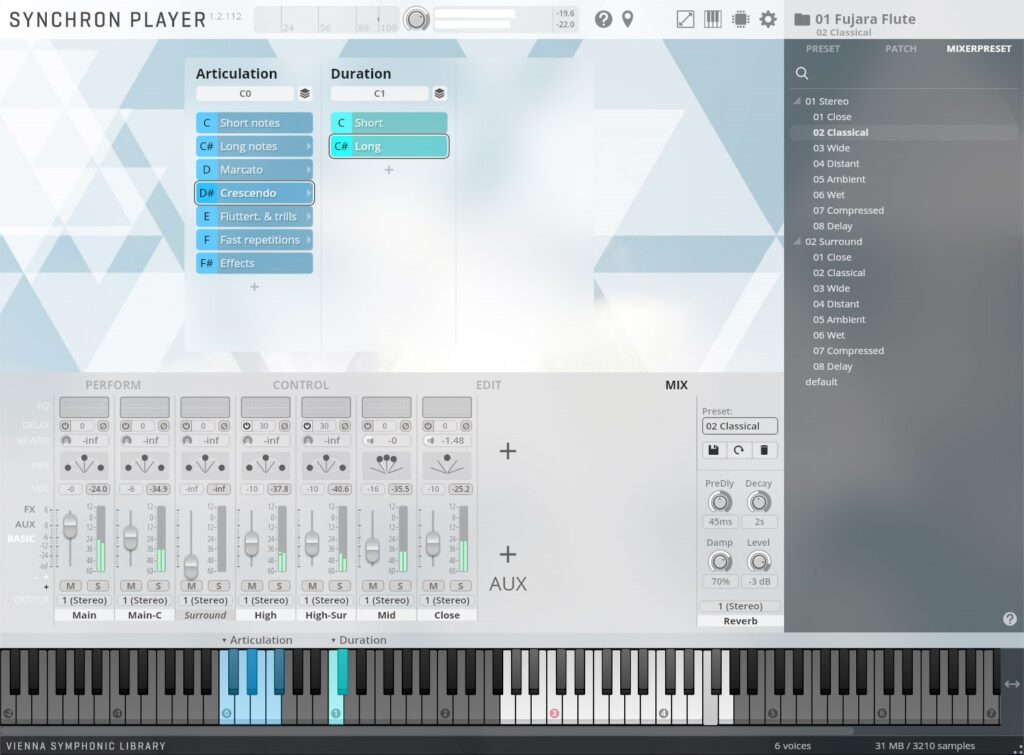This screenshot has height=755, width=1024.
Task: Save the mixer preset with disk icon
Action: pyautogui.click(x=714, y=450)
